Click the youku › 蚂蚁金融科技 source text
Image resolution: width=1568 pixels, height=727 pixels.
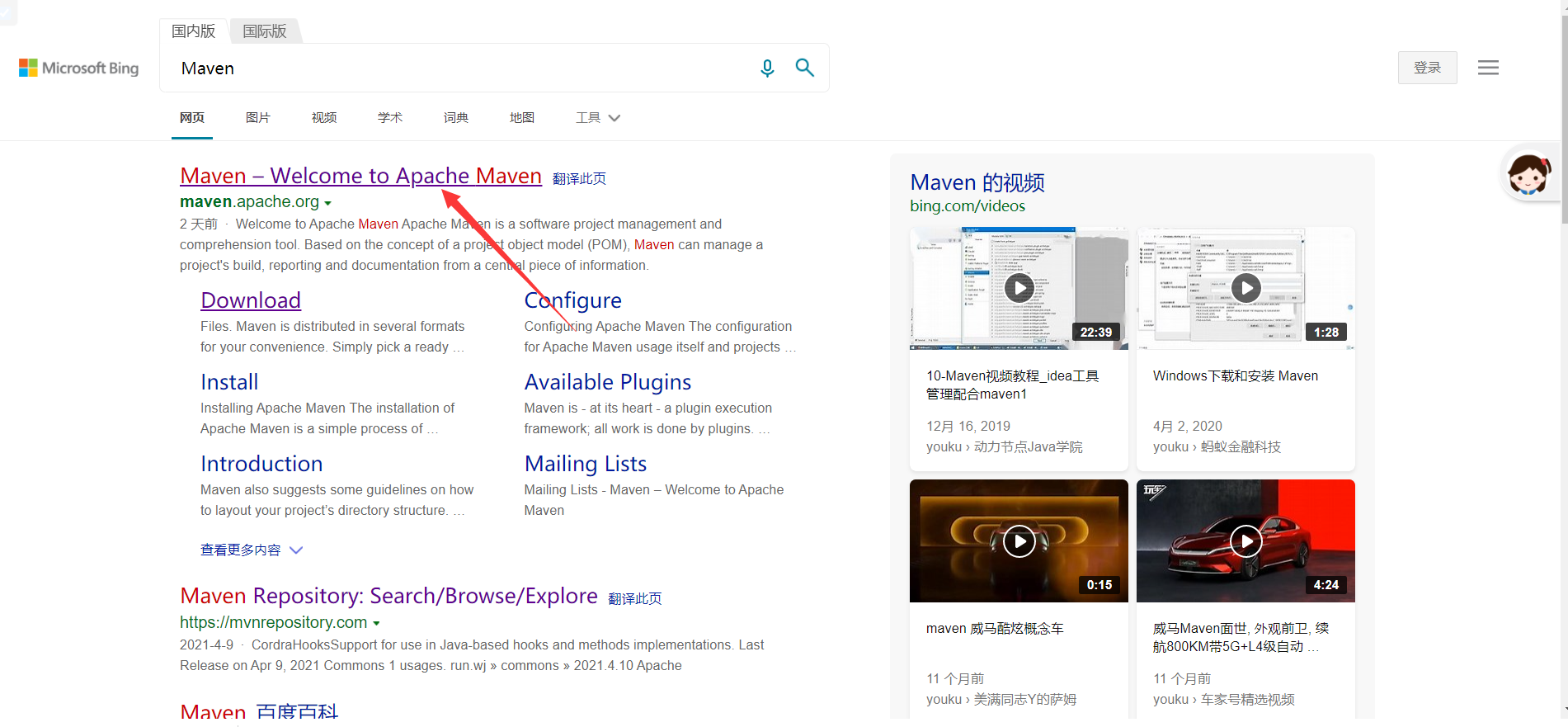coord(1217,446)
